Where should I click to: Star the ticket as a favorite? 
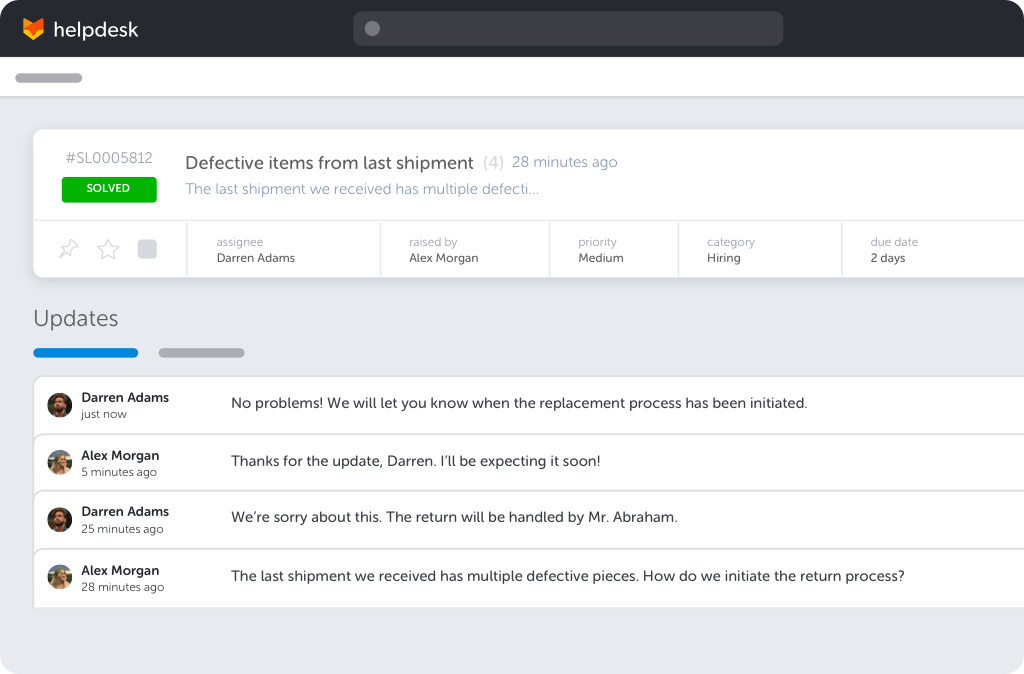[107, 249]
